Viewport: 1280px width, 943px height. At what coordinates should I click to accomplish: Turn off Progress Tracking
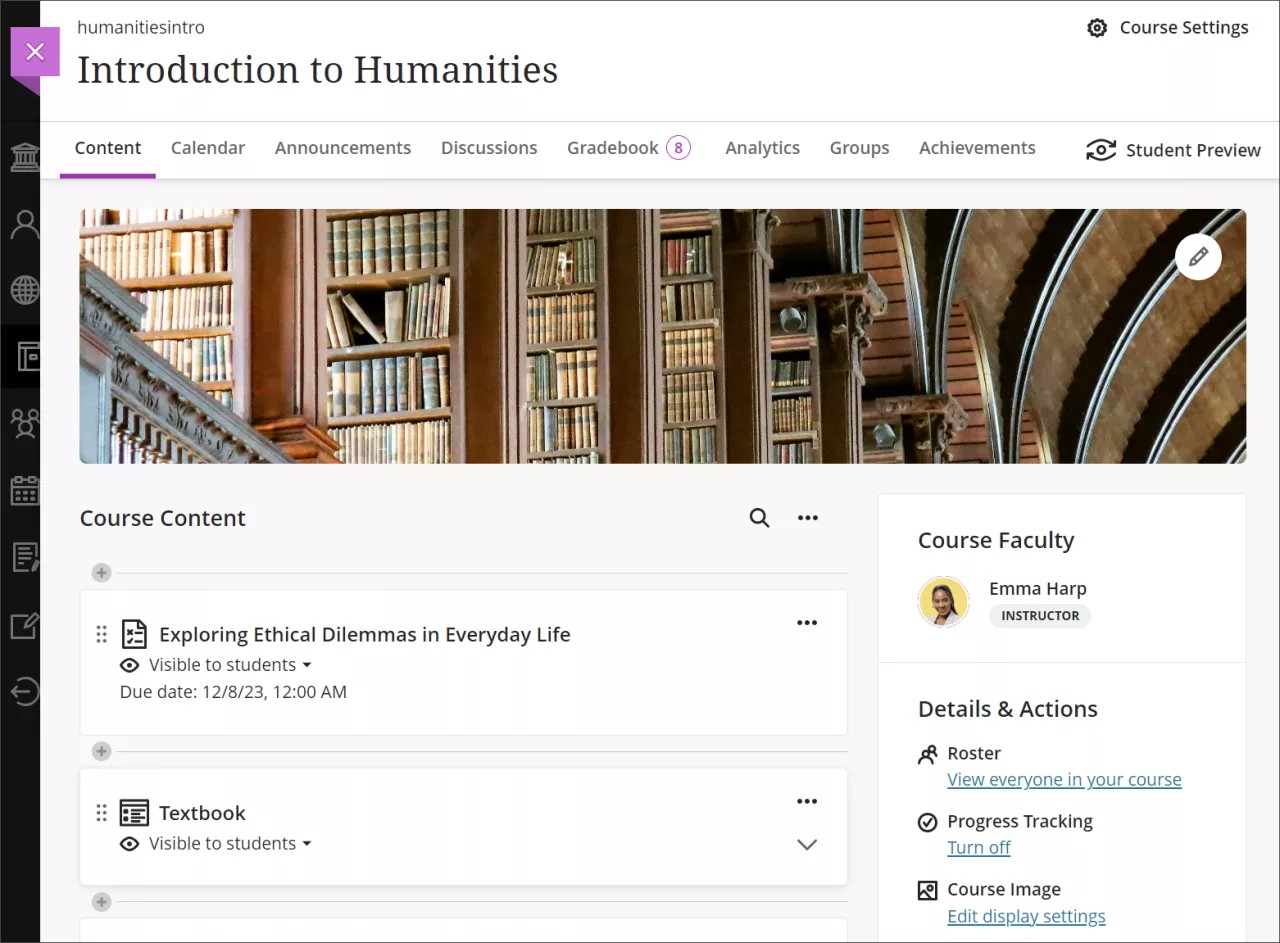coord(979,847)
